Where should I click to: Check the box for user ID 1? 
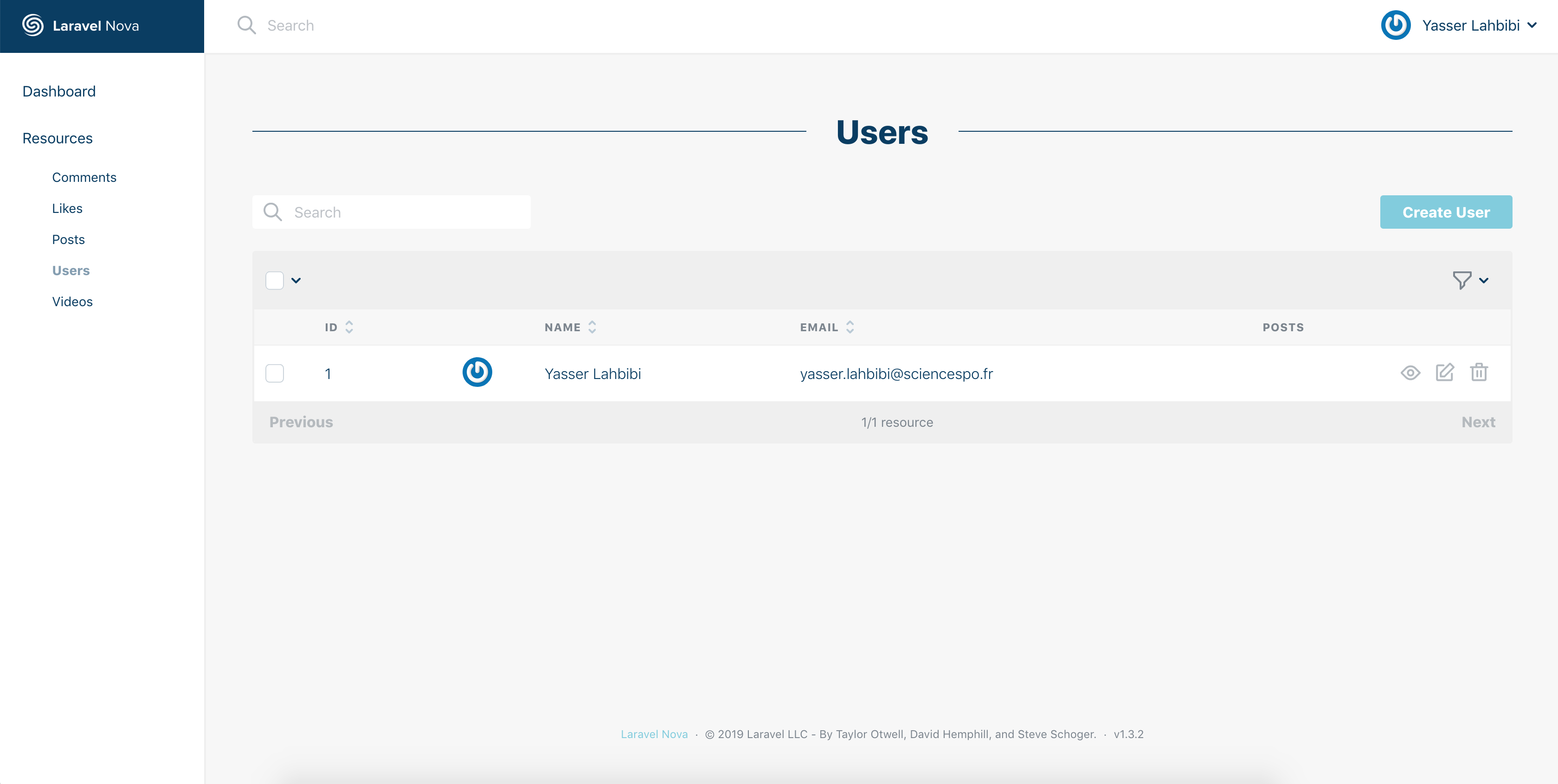275,373
